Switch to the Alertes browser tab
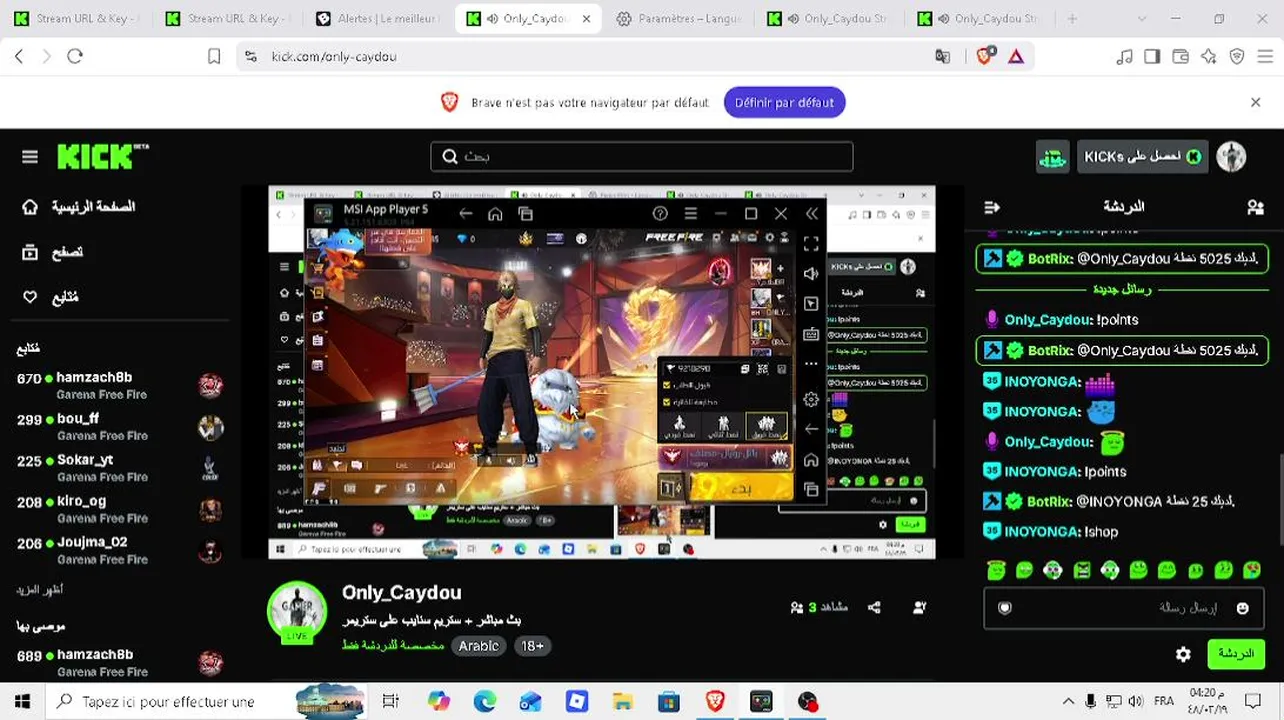The image size is (1284, 720). (x=378, y=19)
